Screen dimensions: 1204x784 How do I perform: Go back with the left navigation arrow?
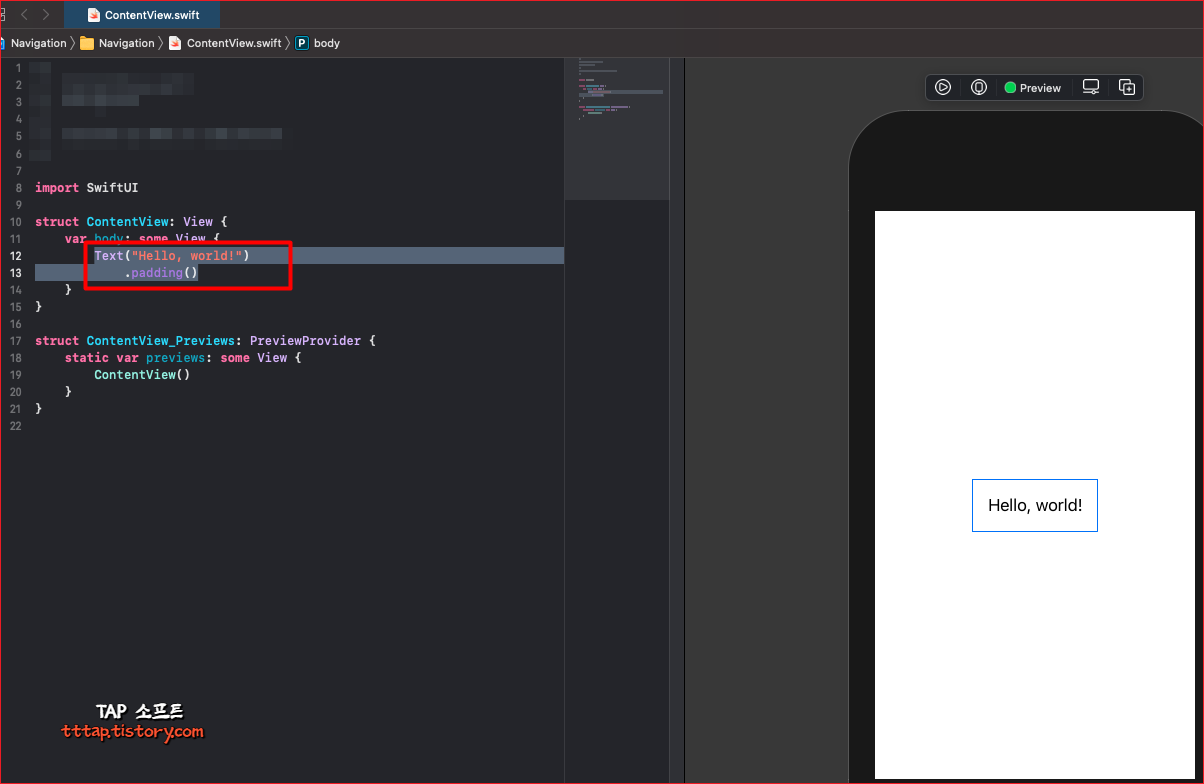25,14
